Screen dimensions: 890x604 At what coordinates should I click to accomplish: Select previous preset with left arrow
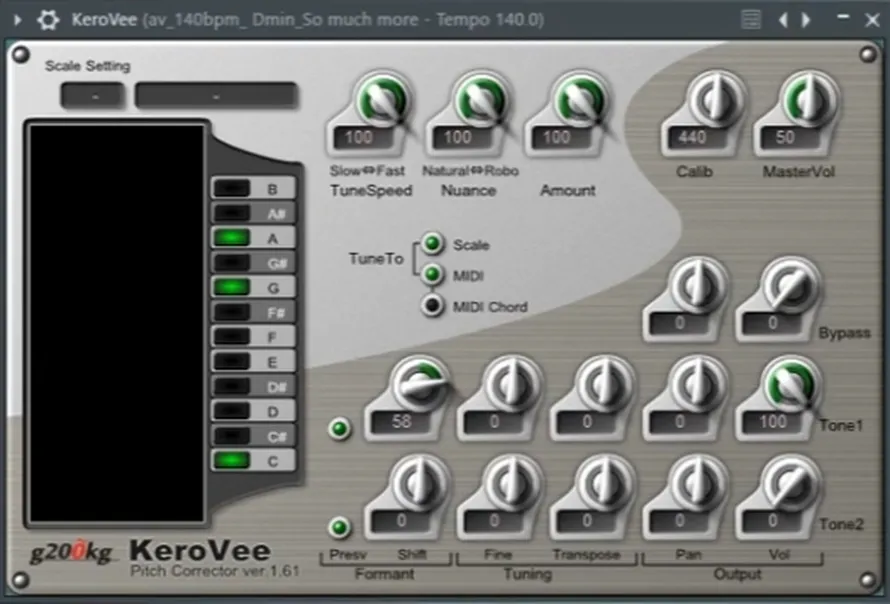coord(783,20)
